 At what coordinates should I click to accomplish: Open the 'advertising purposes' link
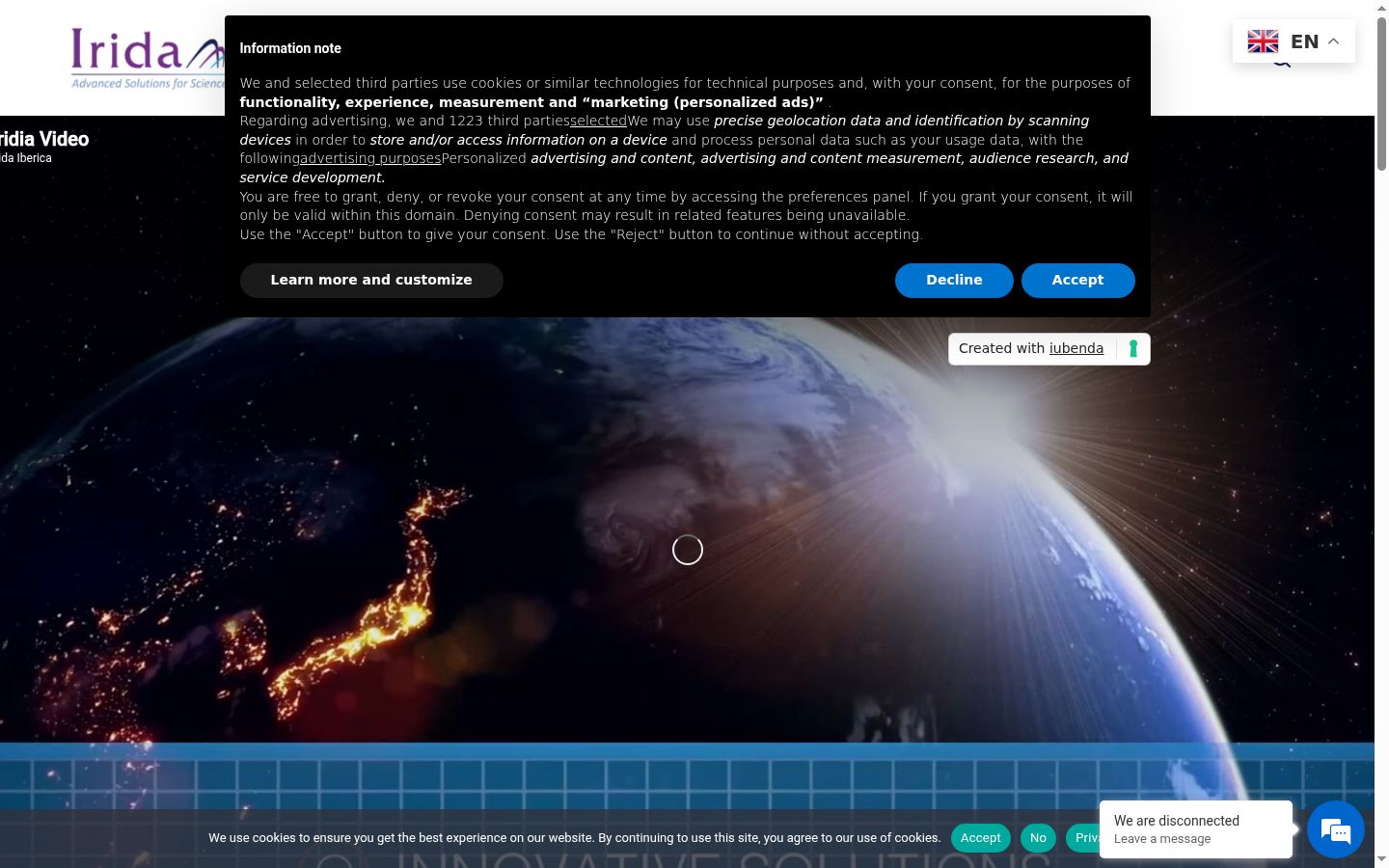click(370, 158)
